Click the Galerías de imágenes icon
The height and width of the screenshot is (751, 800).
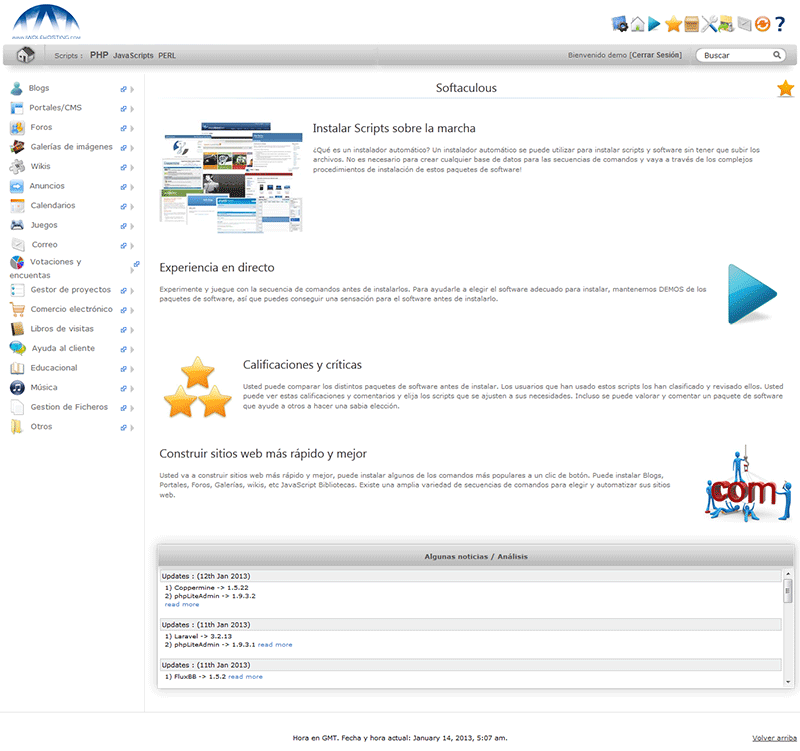pos(17,147)
